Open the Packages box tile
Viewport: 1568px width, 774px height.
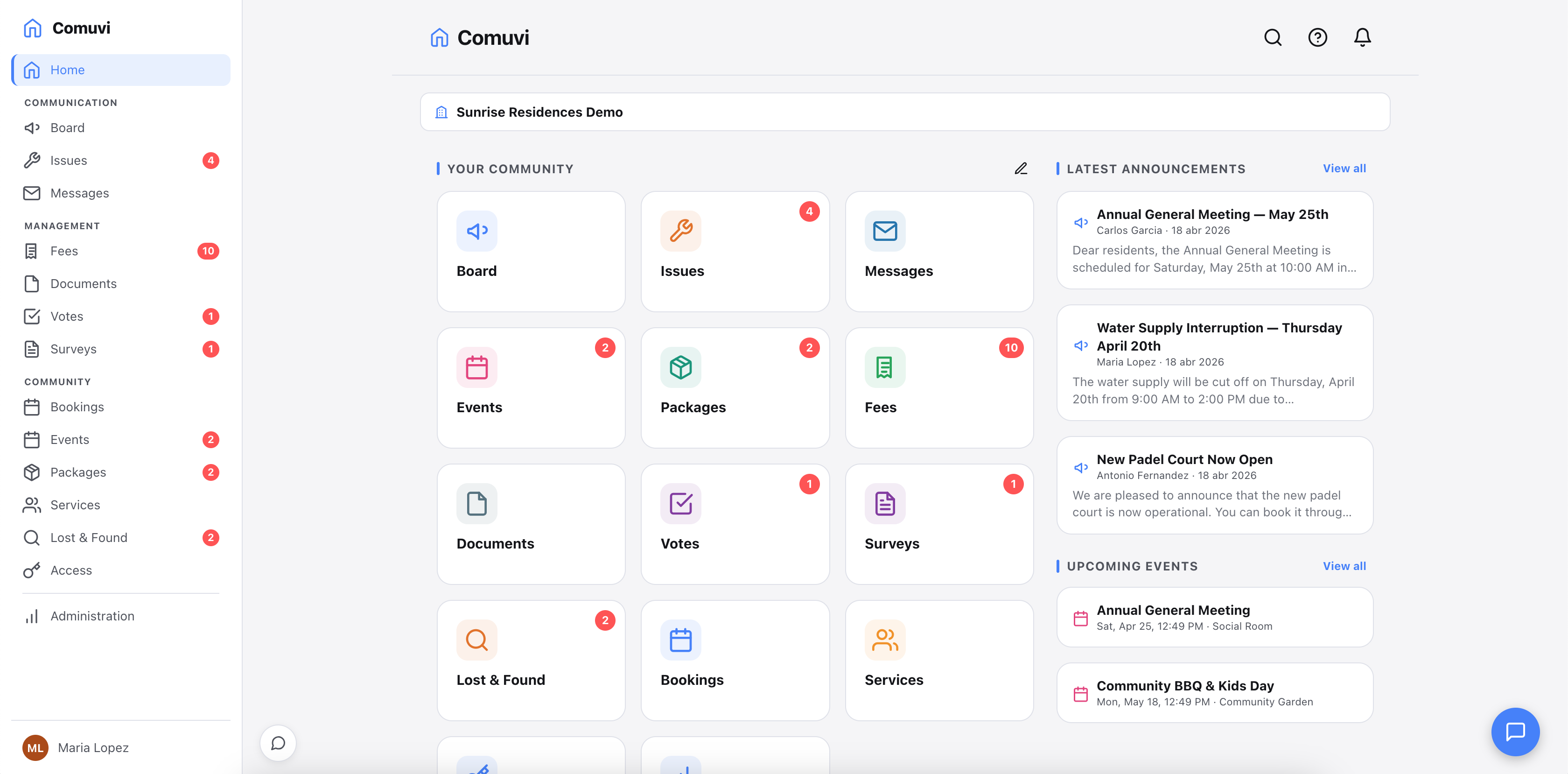tap(735, 388)
